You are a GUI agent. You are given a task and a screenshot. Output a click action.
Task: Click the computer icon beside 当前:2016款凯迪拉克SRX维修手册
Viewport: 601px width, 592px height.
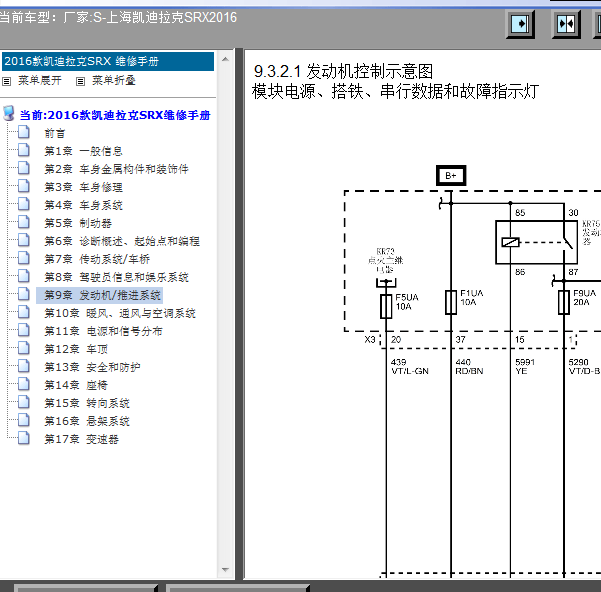pyautogui.click(x=9, y=114)
